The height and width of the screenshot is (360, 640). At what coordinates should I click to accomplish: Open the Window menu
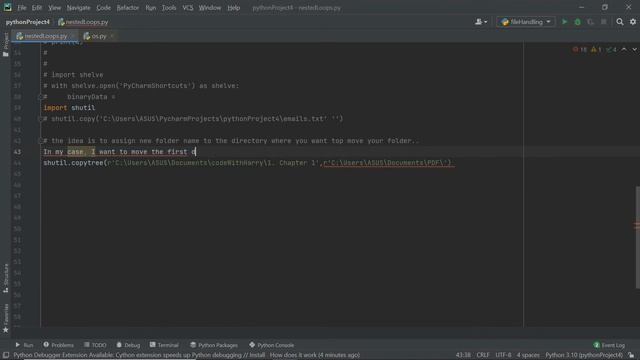point(210,8)
